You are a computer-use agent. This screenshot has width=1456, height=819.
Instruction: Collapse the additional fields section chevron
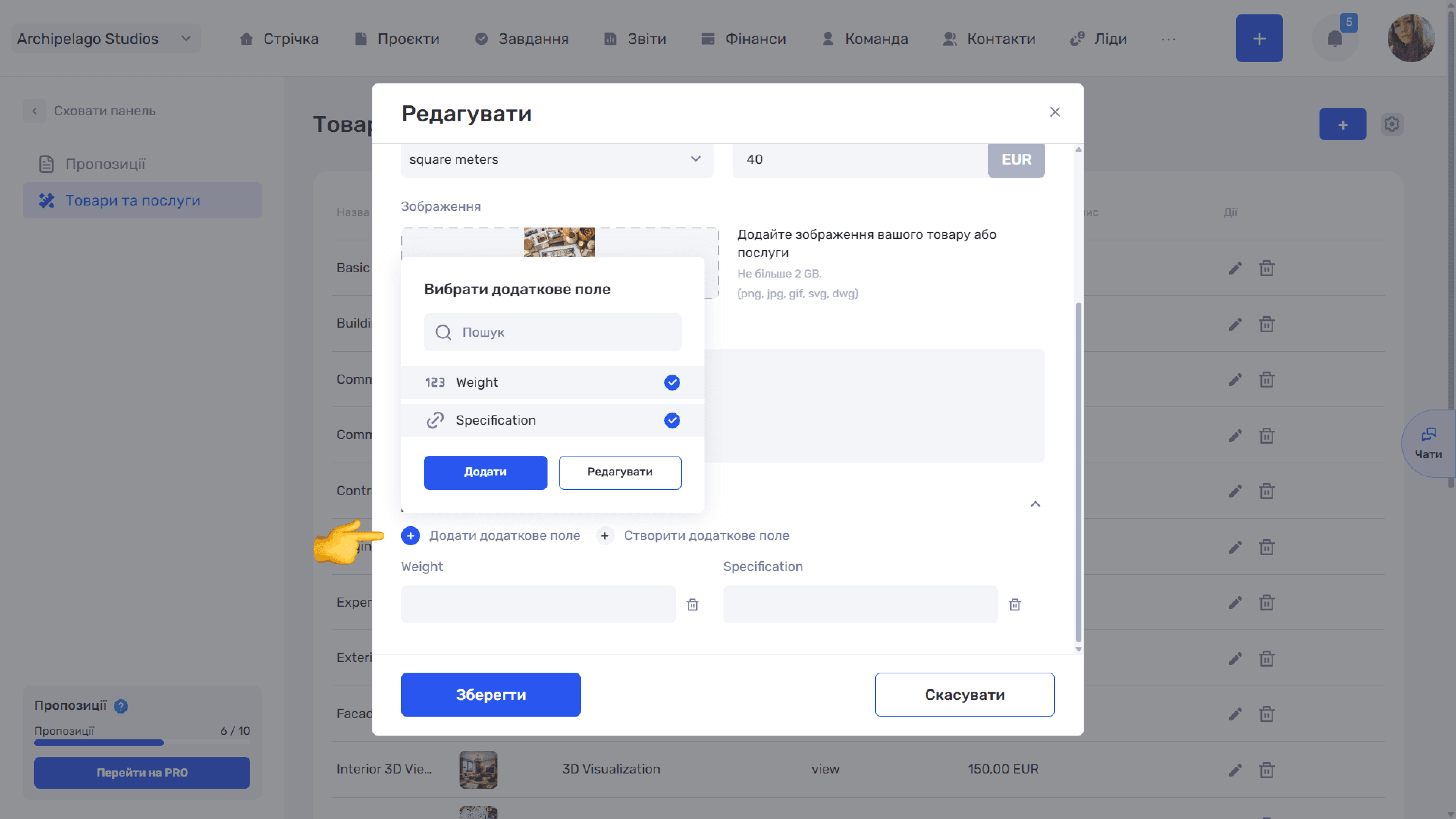pyautogui.click(x=1035, y=504)
